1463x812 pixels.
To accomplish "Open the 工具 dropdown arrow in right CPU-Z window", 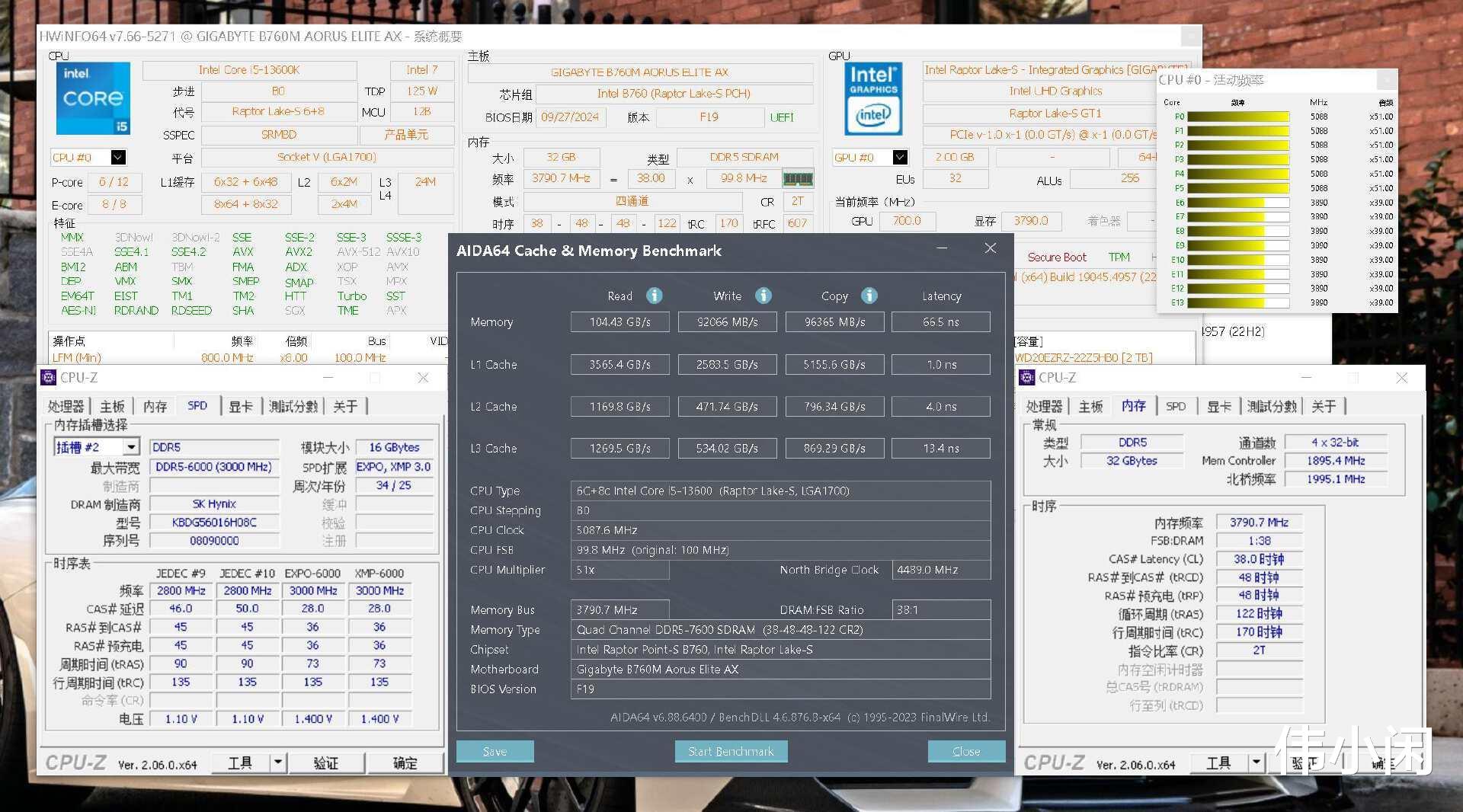I will click(1257, 762).
